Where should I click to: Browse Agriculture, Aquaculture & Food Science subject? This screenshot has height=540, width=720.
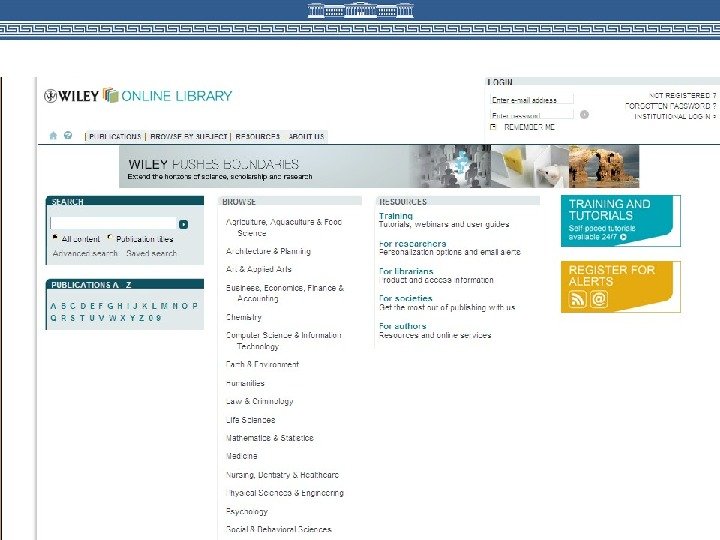284,227
